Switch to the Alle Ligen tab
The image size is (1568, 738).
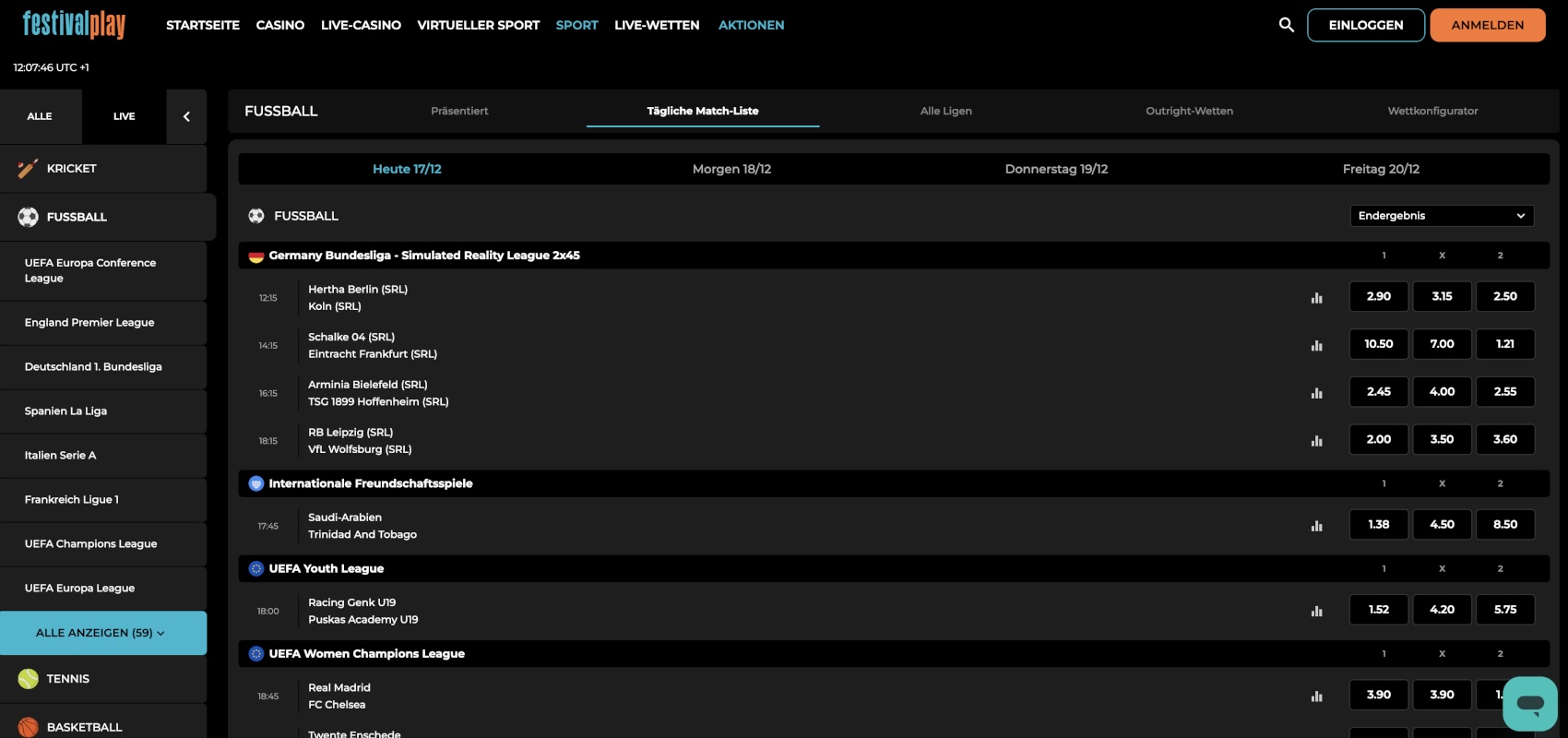[945, 111]
